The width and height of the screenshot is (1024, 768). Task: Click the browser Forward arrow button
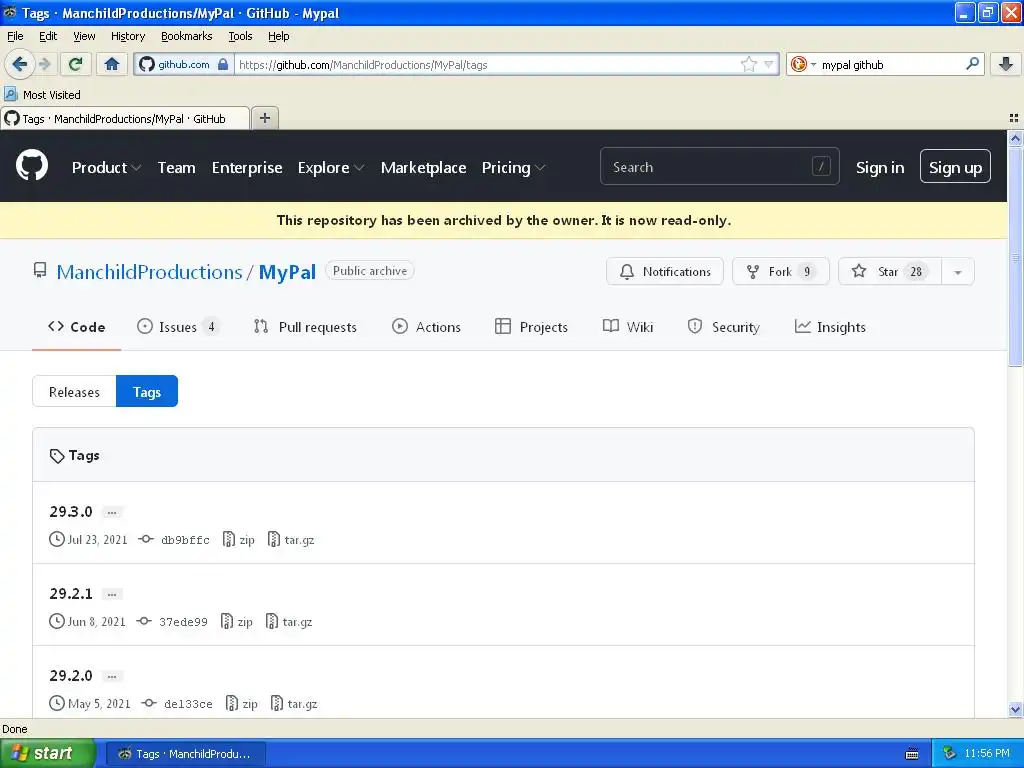coord(44,64)
